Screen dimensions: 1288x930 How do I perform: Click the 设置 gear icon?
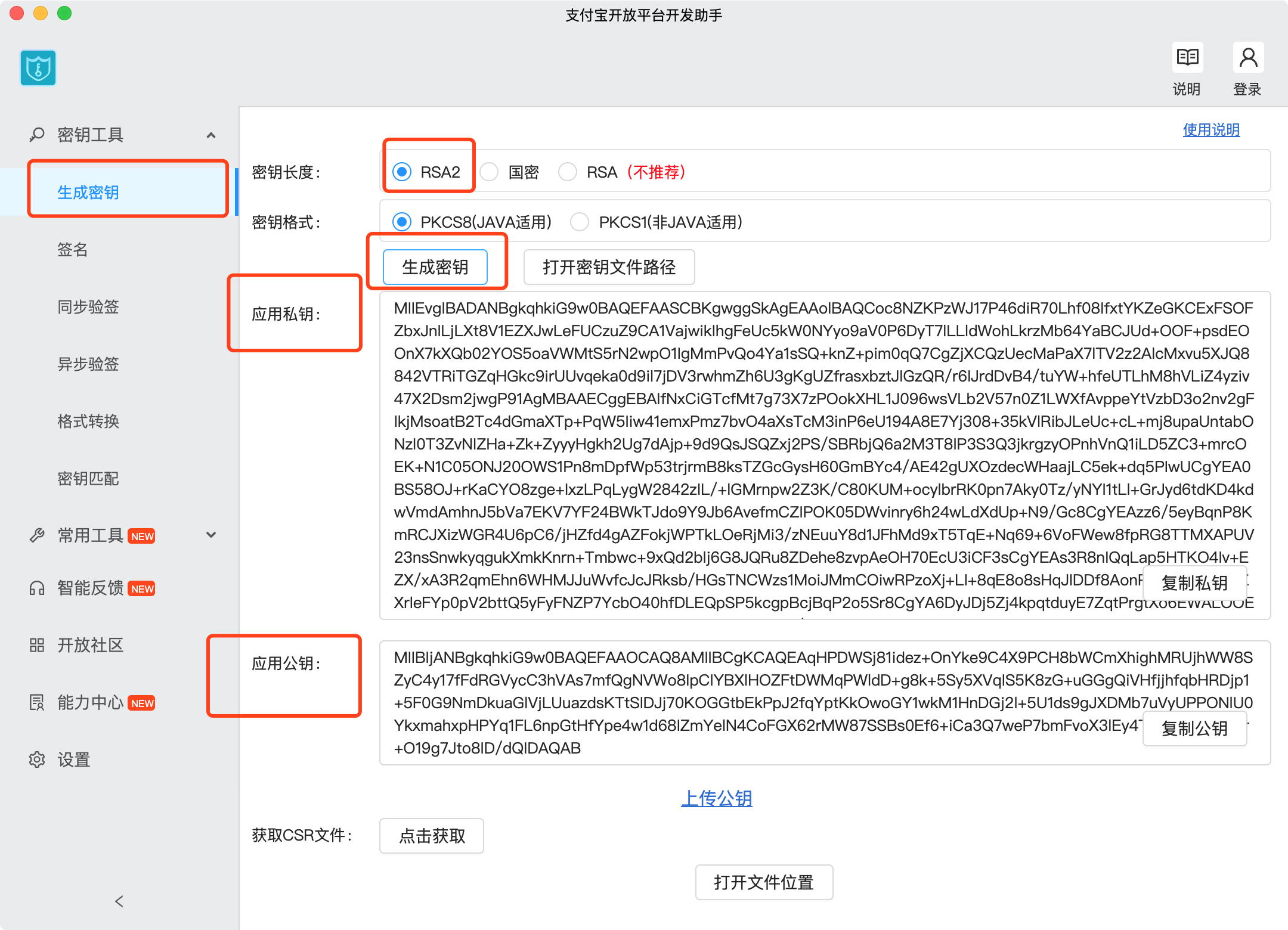click(x=37, y=759)
